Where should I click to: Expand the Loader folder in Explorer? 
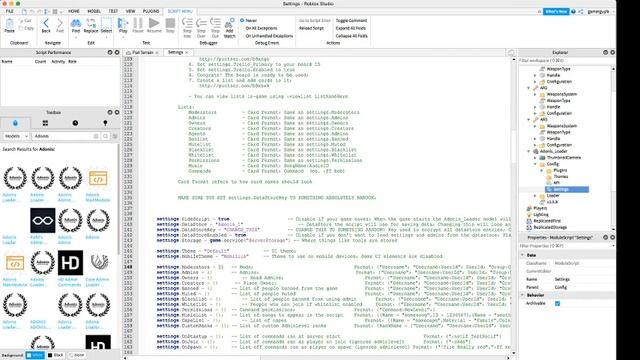pyautogui.click(x=535, y=196)
